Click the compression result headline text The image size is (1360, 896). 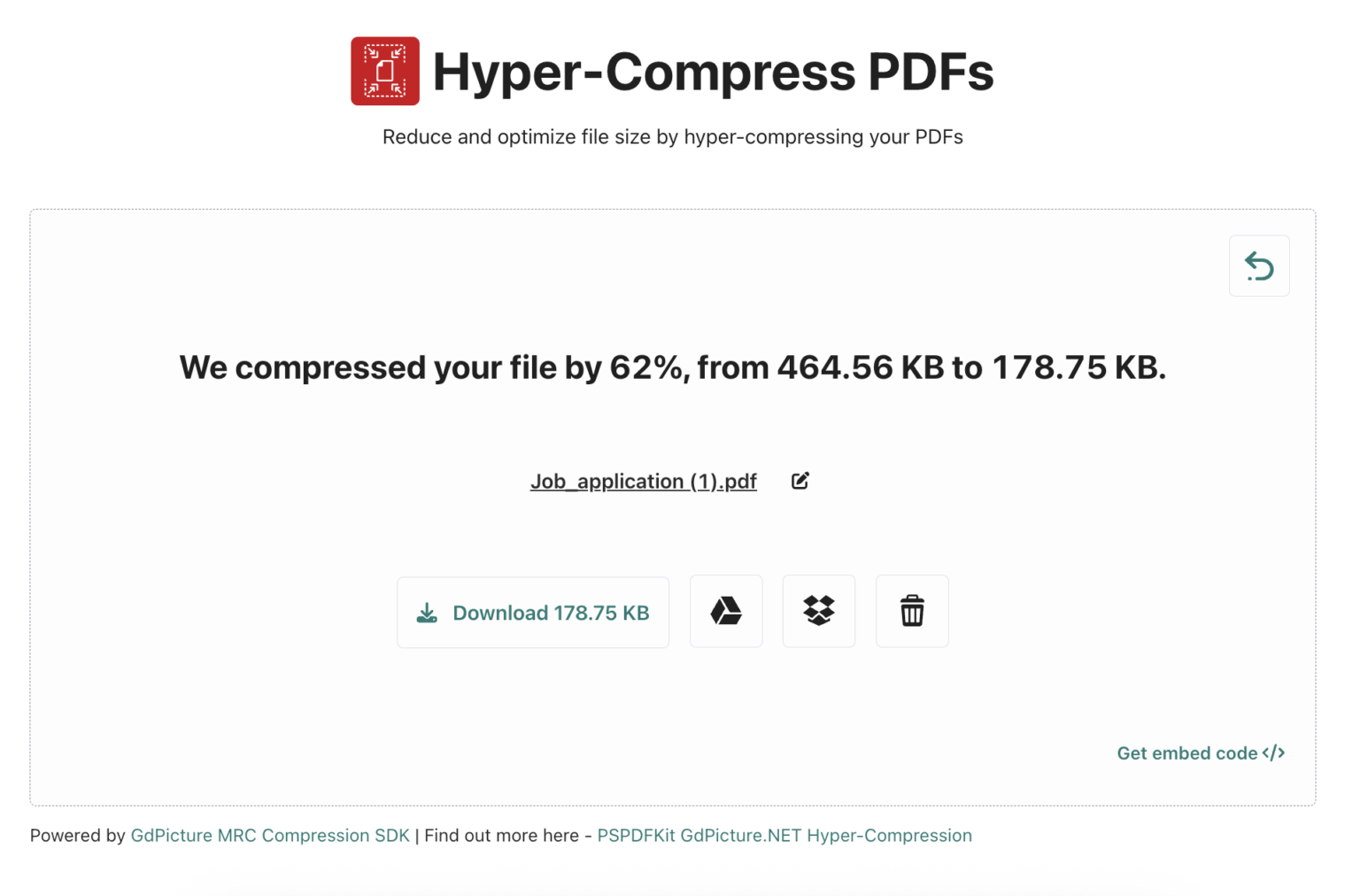pyautogui.click(x=673, y=367)
